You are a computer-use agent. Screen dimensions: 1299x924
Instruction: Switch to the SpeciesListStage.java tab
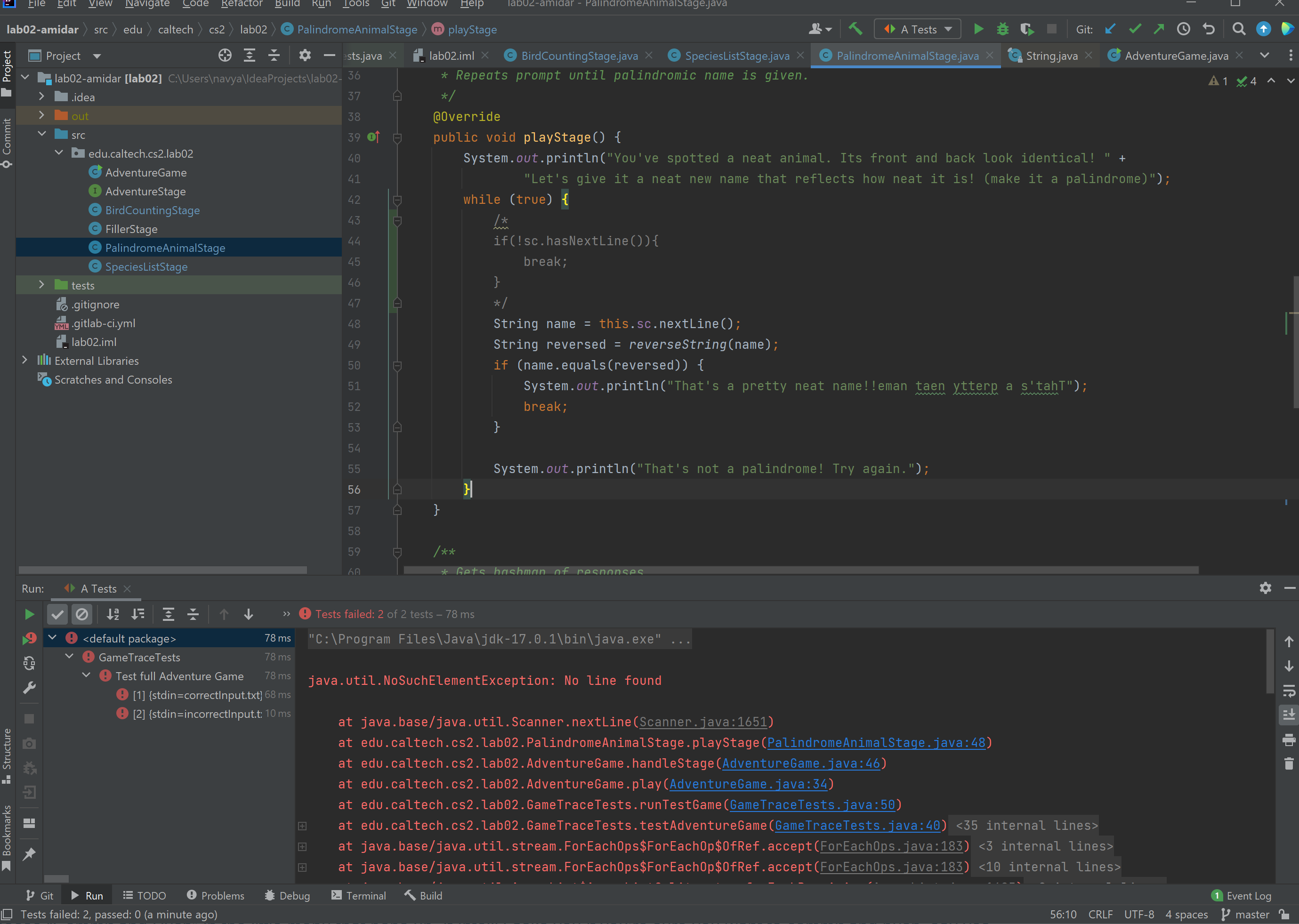(736, 56)
